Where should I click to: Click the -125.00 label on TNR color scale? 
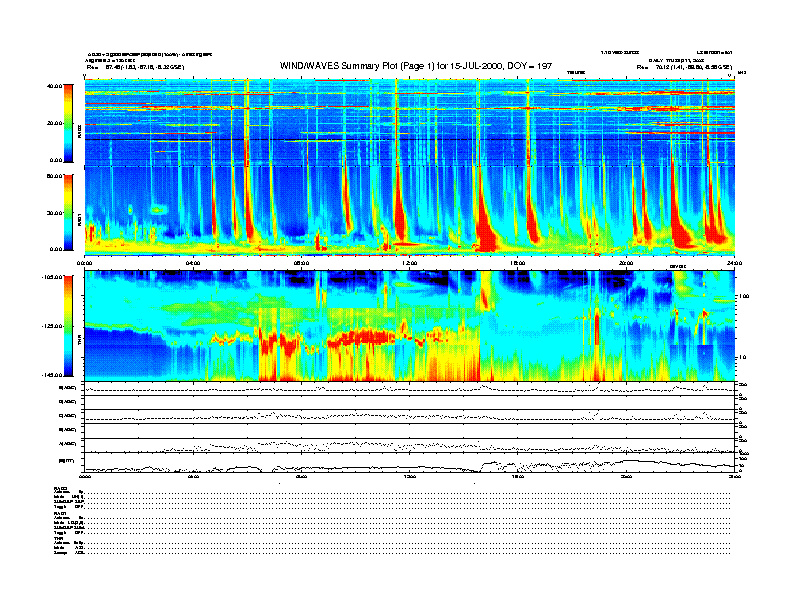(x=53, y=326)
